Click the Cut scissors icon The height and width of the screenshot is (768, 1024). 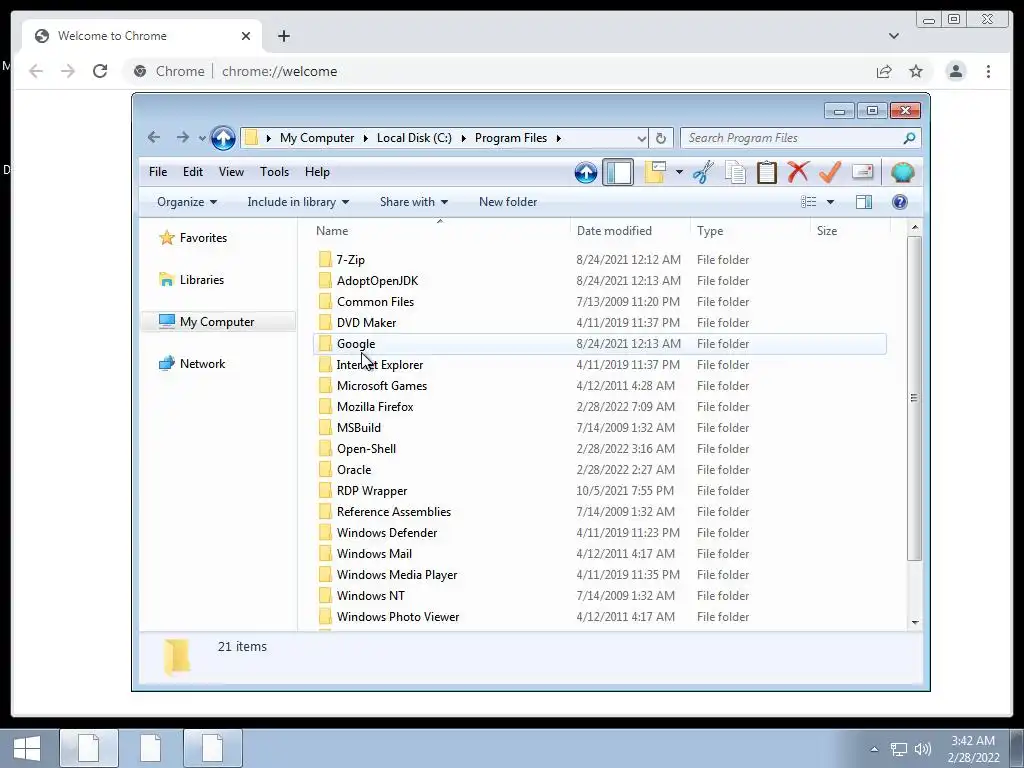click(703, 172)
